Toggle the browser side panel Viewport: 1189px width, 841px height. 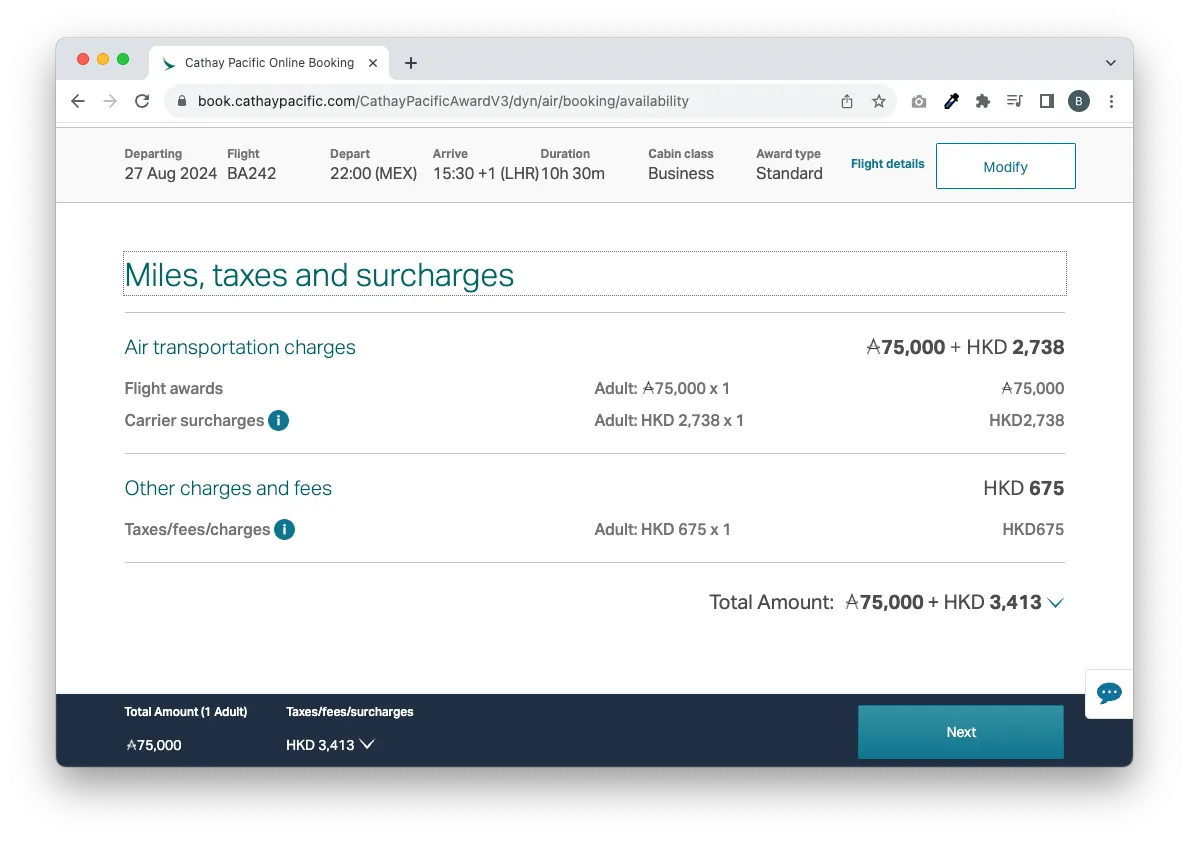(1046, 101)
